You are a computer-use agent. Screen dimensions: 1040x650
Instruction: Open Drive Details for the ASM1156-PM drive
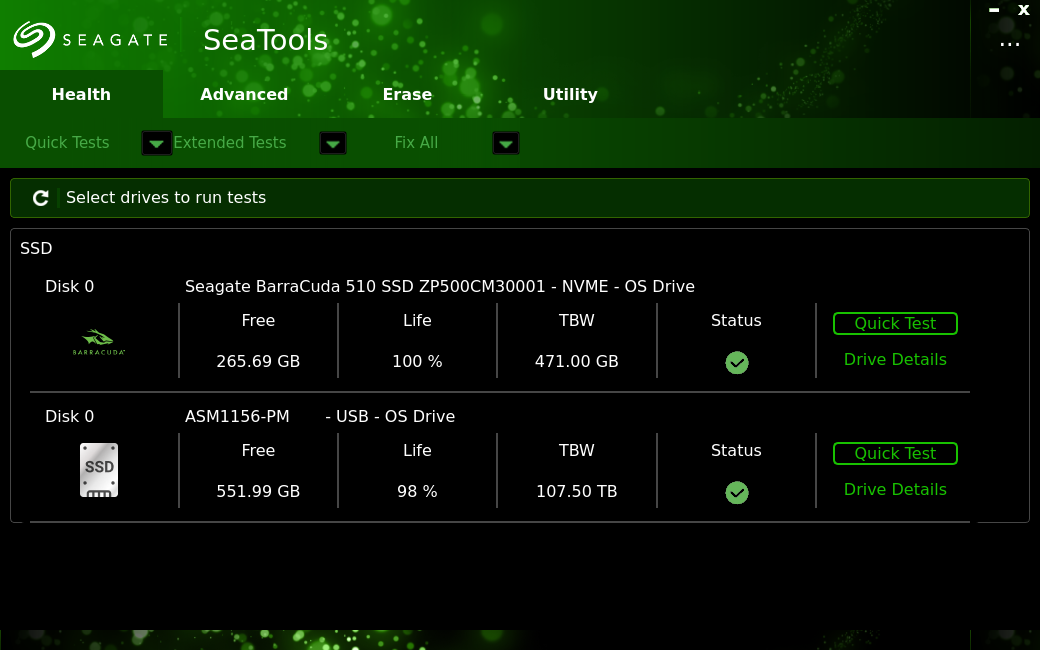895,490
